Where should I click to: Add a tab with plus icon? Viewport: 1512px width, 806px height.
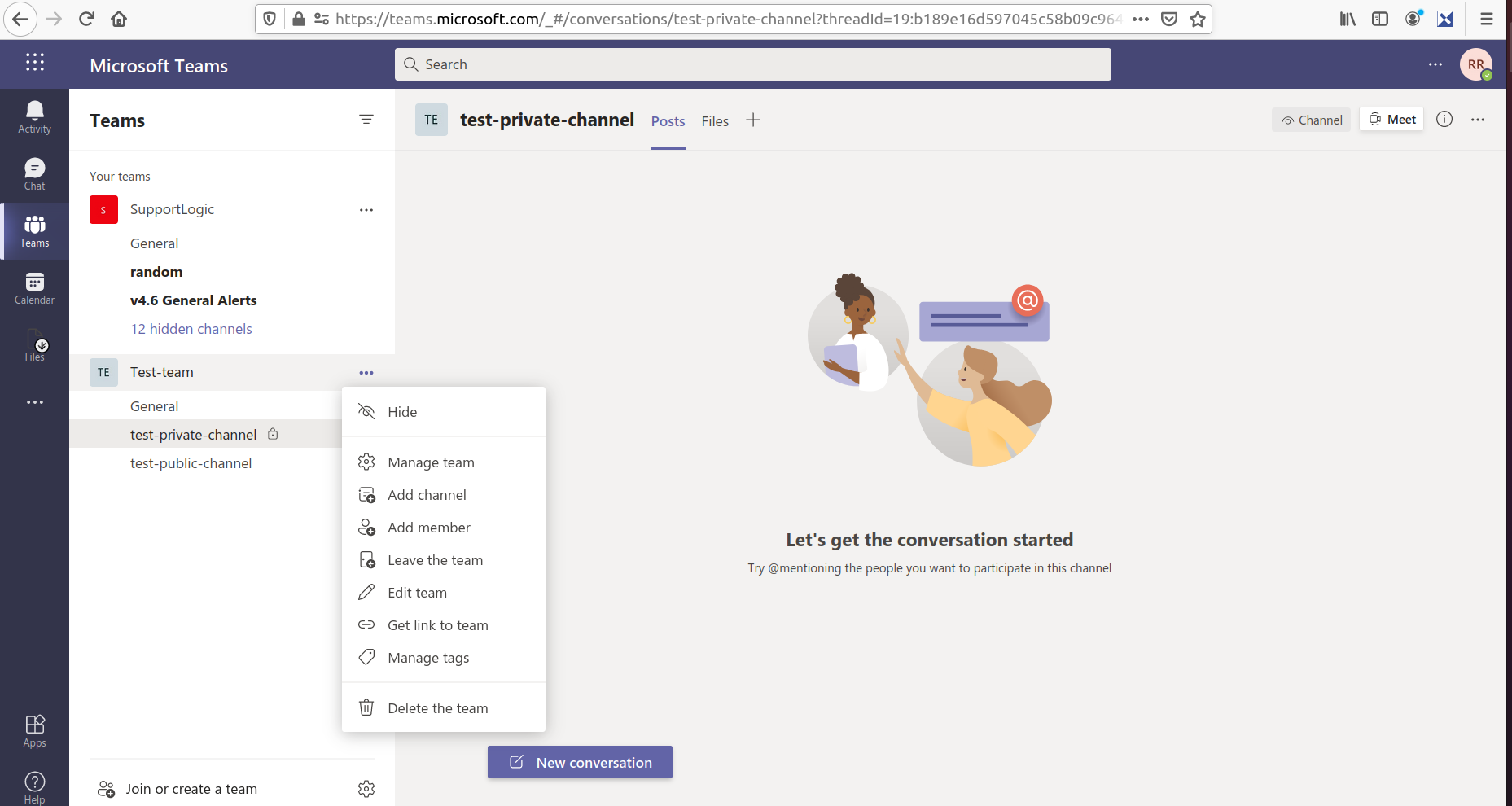(753, 120)
